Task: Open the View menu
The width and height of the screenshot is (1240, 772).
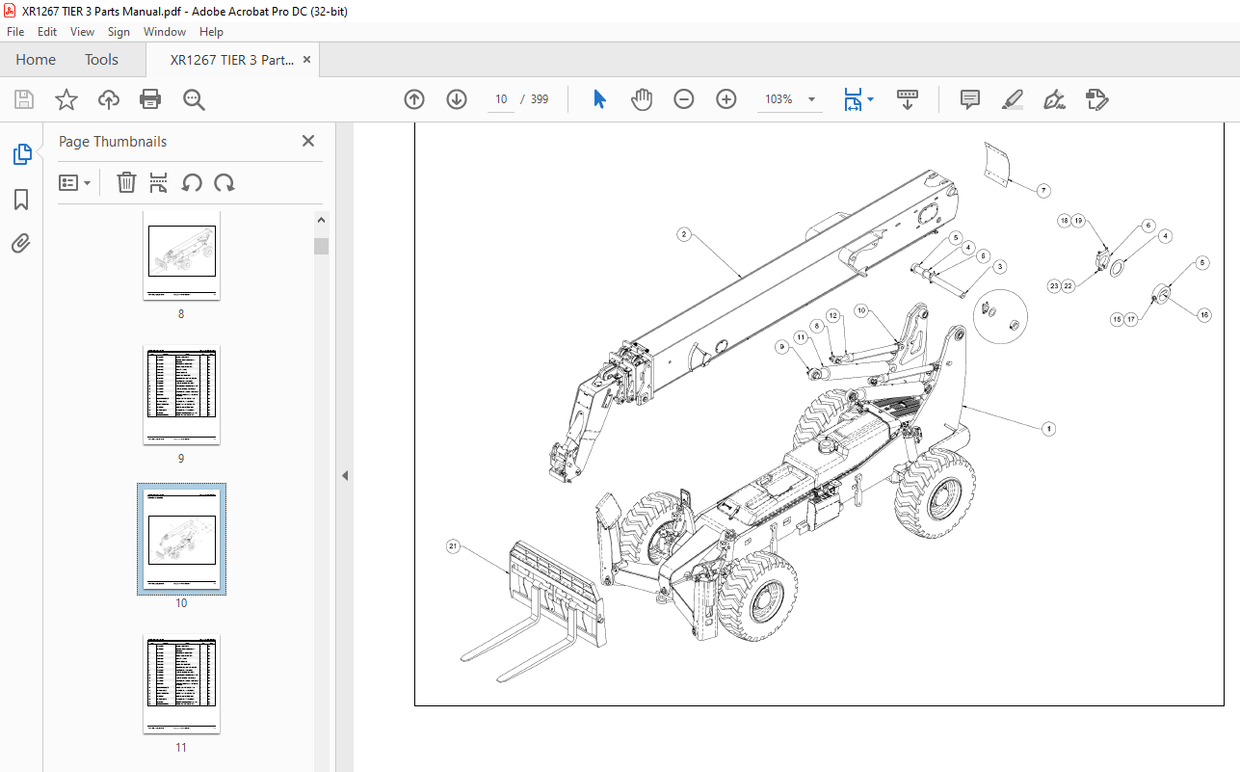Action: coord(82,31)
